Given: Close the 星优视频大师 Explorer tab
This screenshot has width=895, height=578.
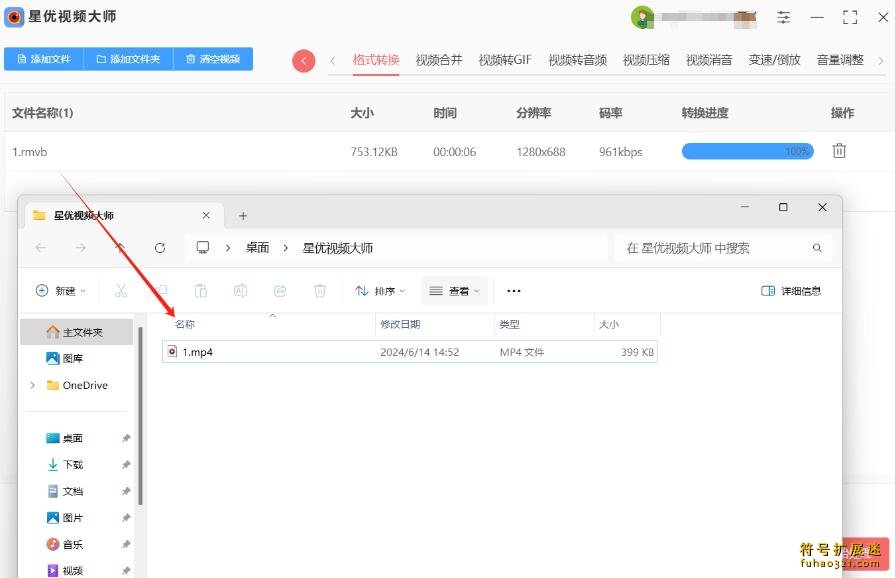Looking at the screenshot, I should (206, 215).
